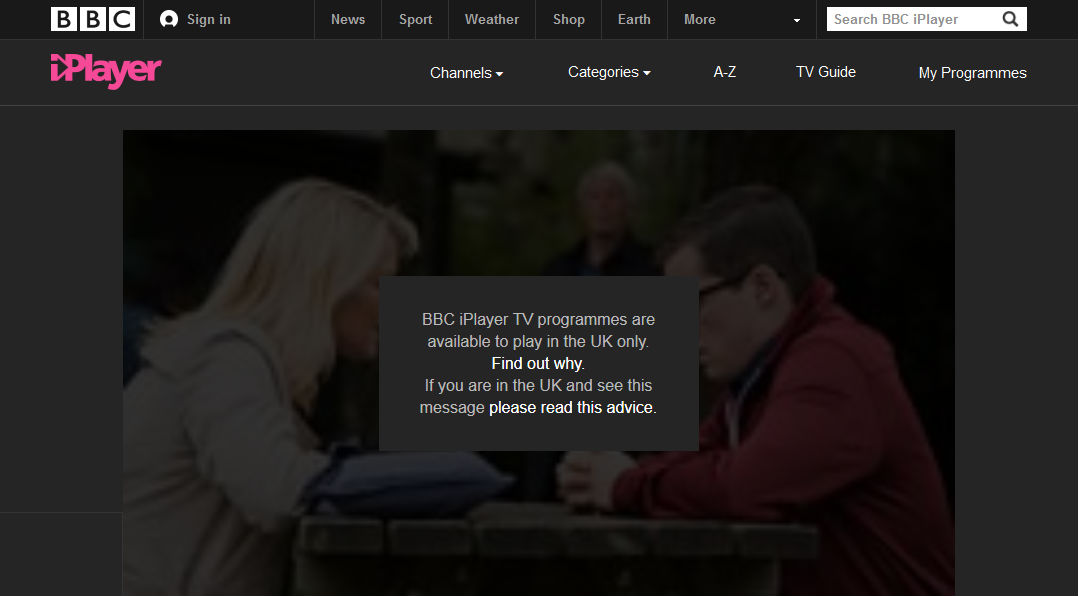Click the More nav item
This screenshot has height=596, width=1078.
(x=699, y=19)
